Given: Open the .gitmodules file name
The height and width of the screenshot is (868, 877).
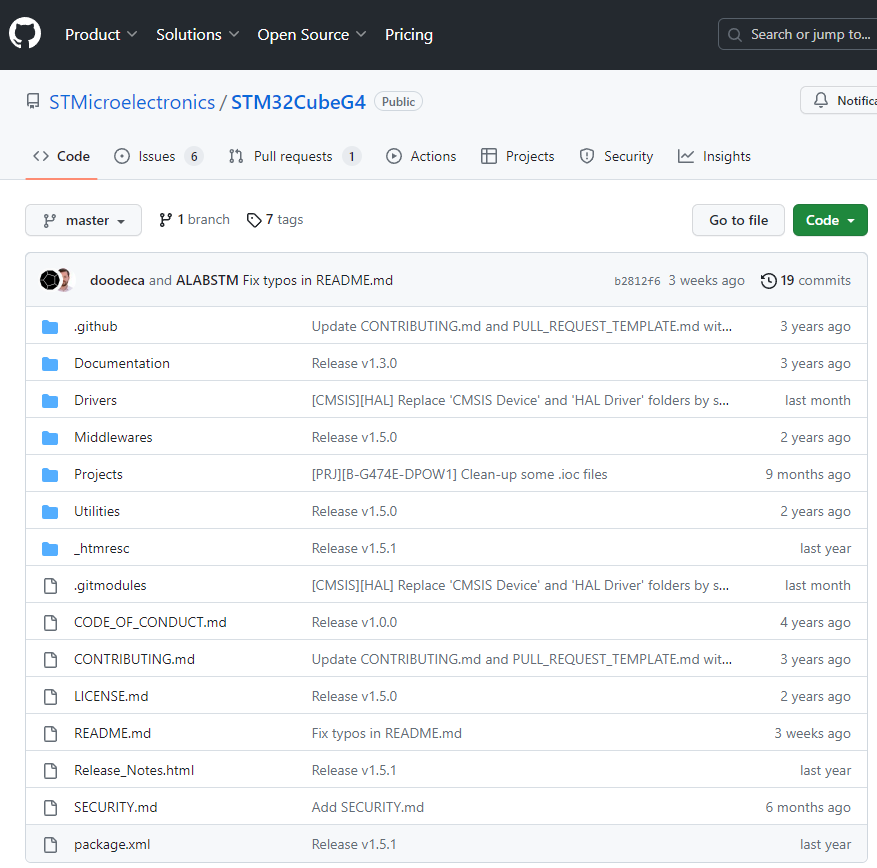Looking at the screenshot, I should pos(110,586).
